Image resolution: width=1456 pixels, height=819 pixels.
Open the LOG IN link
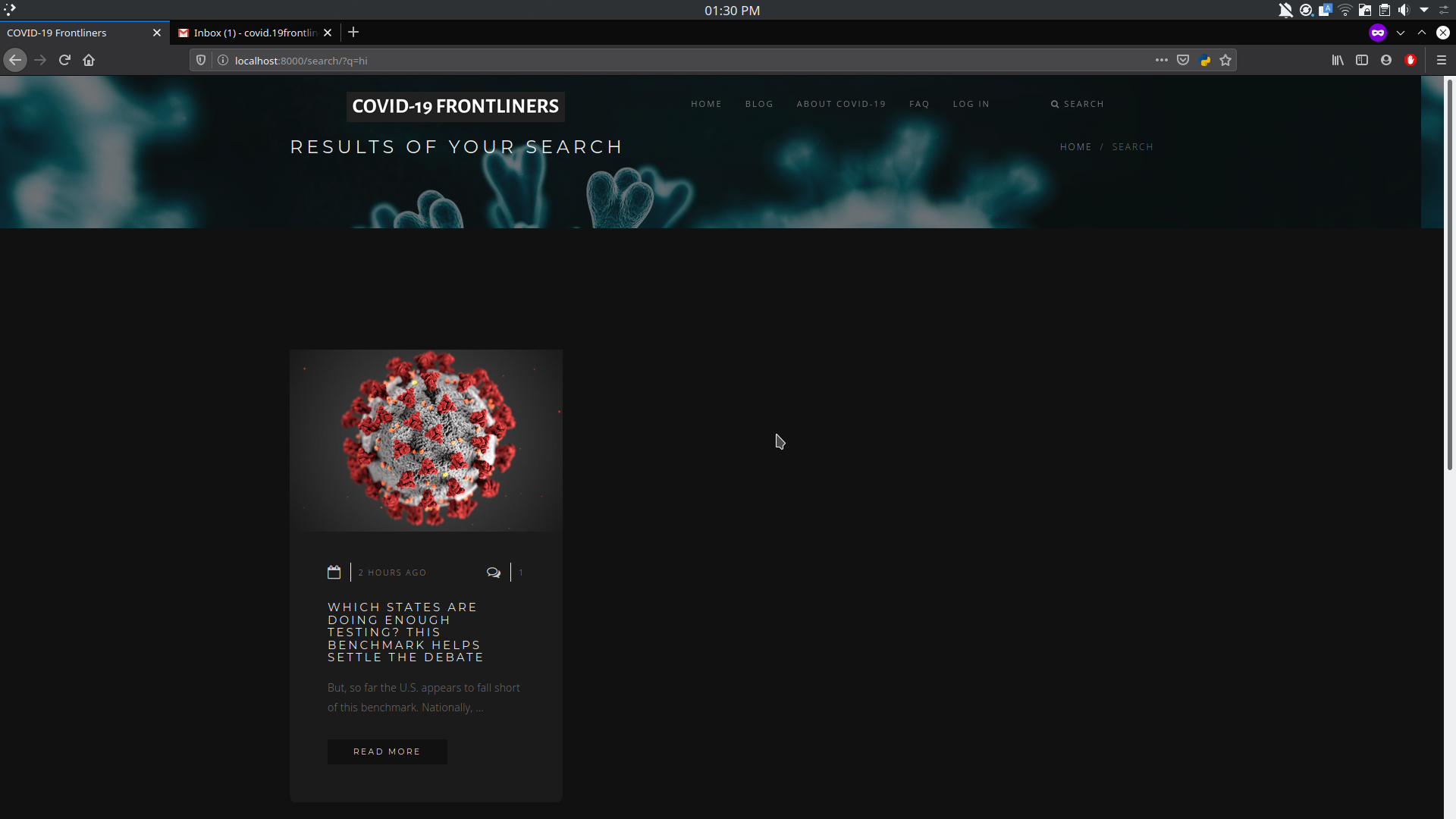point(971,104)
